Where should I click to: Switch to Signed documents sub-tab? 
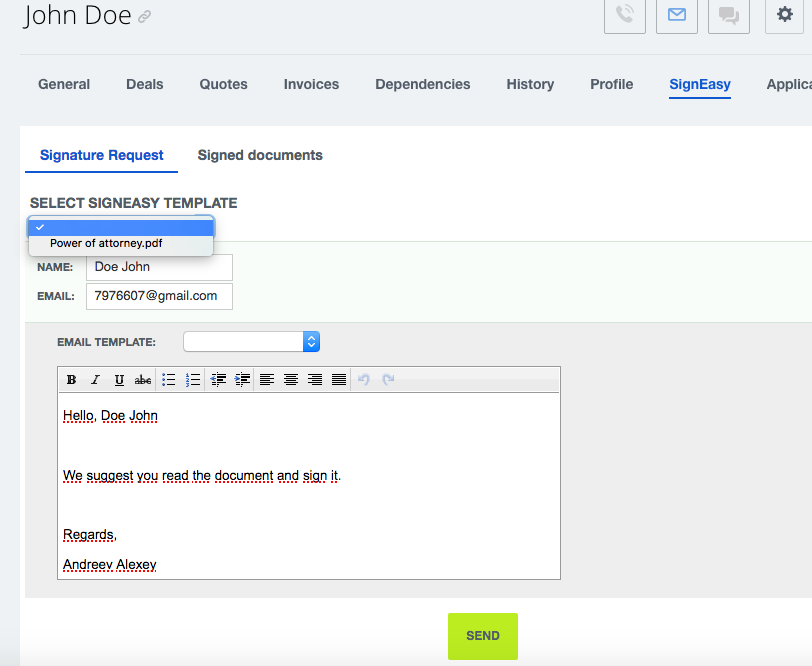pos(260,155)
